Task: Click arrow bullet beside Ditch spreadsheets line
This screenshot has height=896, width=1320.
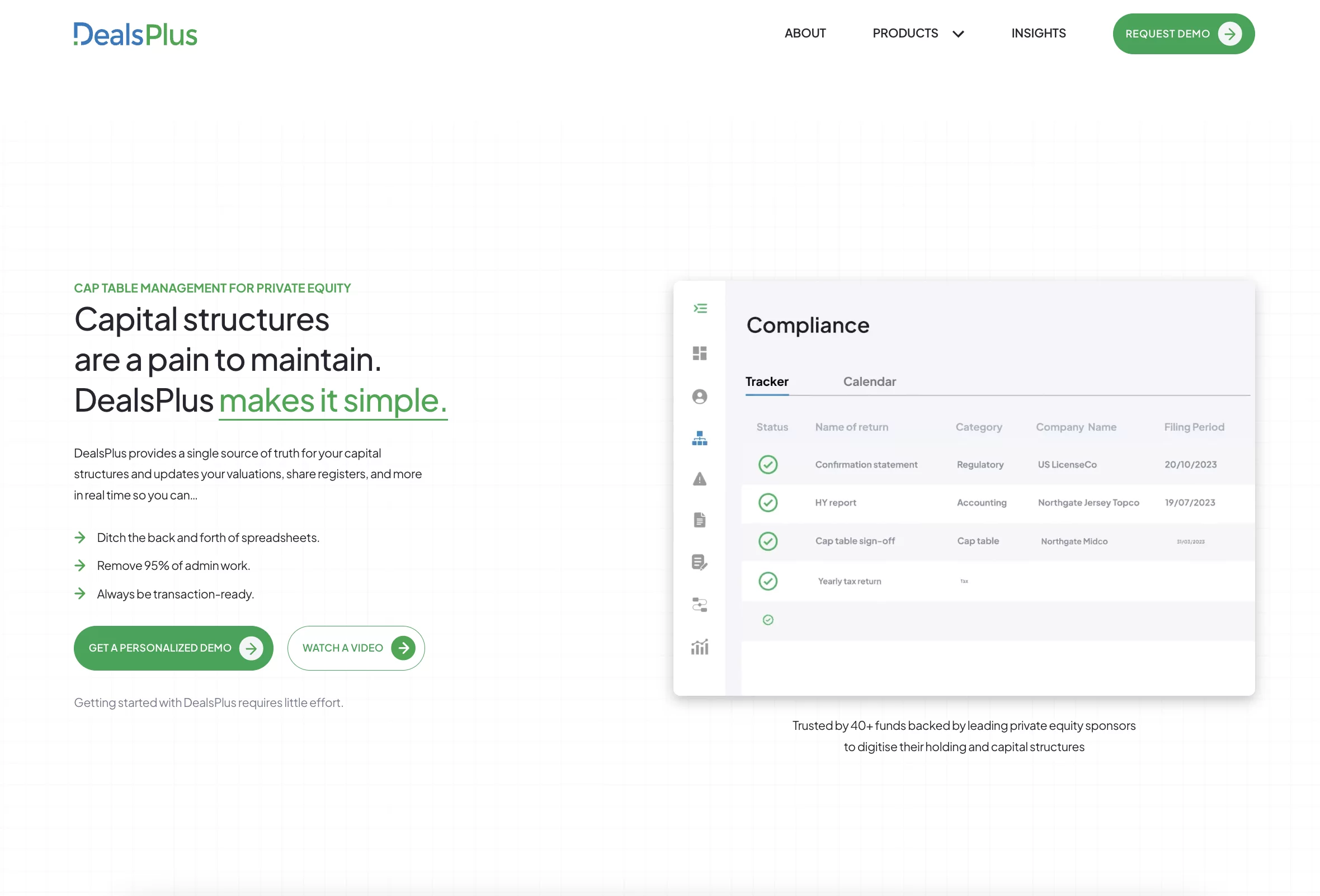Action: pos(80,537)
